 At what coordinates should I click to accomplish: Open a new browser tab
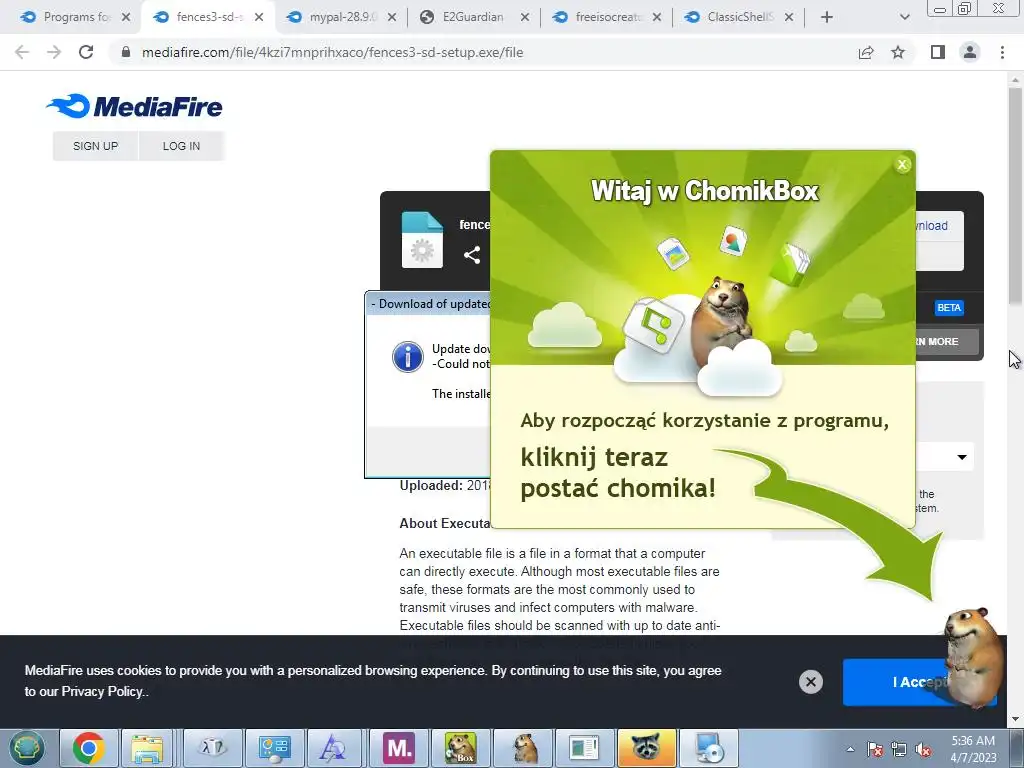827,17
